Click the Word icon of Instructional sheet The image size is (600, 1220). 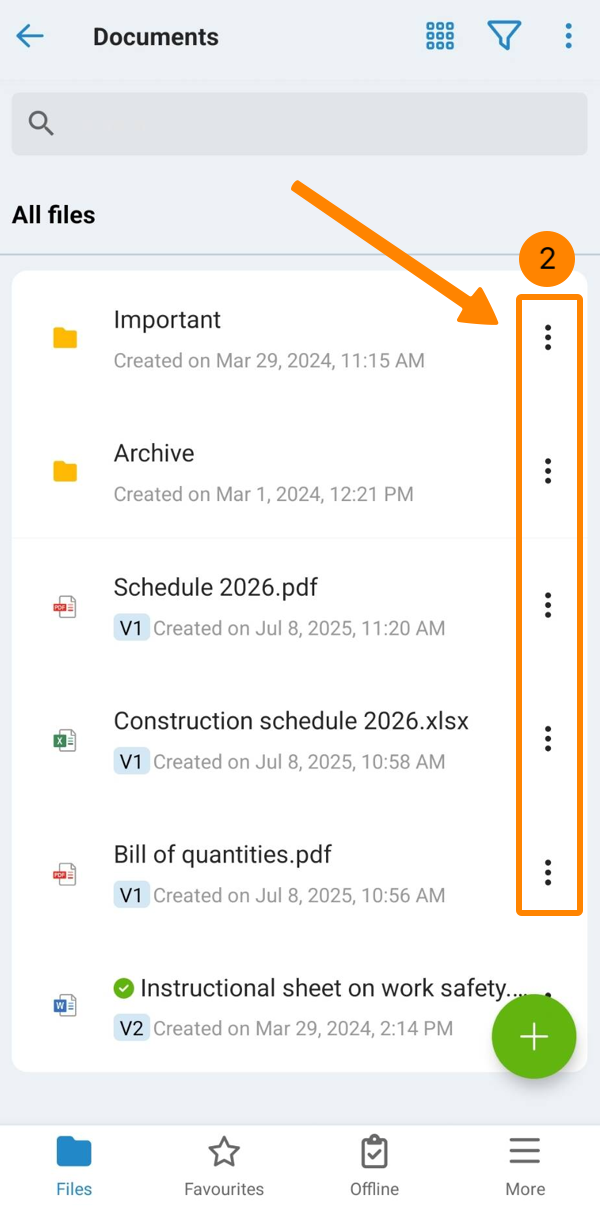(65, 1006)
